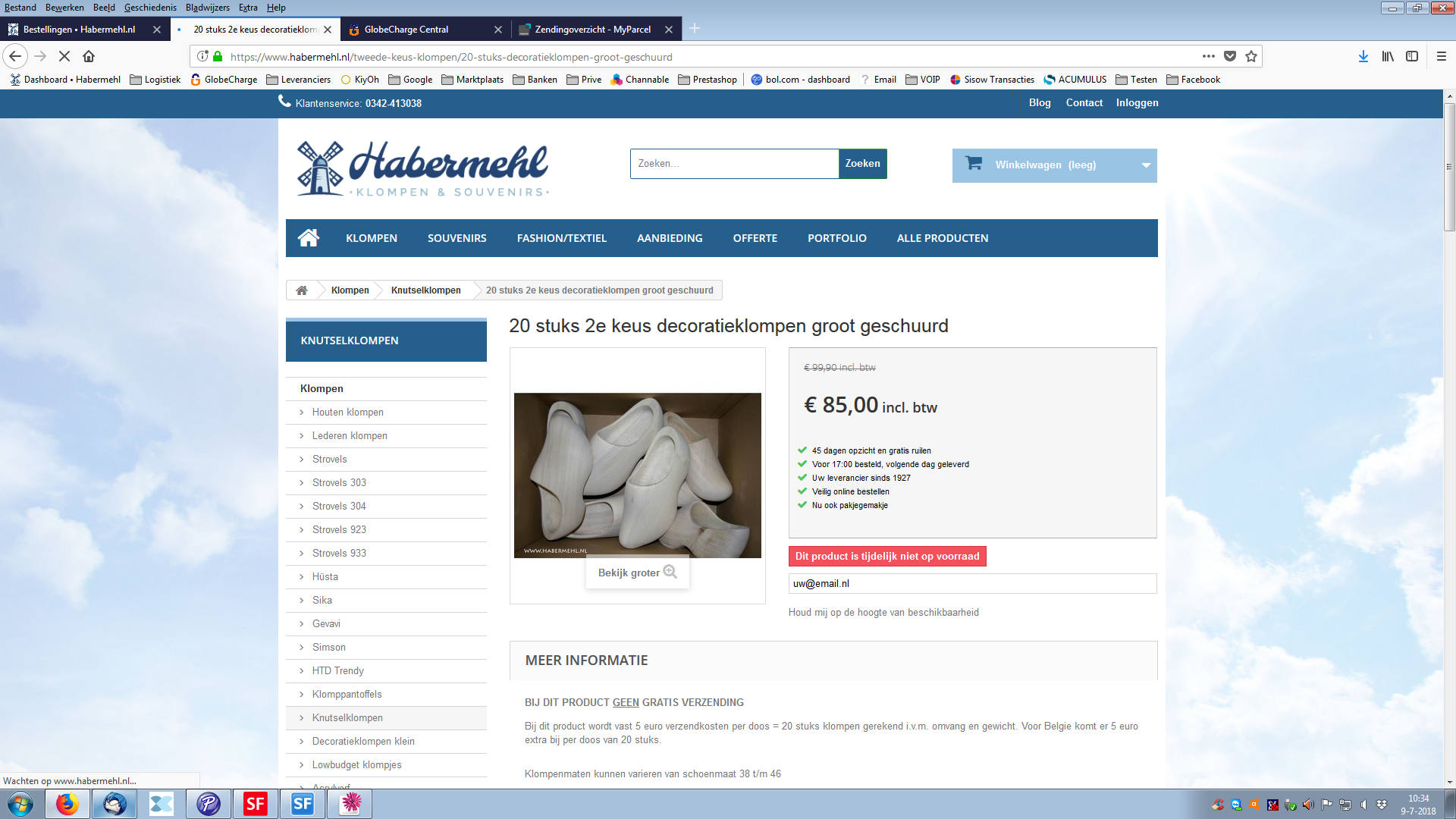Screen dimensions: 1456x819
Task: Click the Zoeken search button
Action: (863, 164)
